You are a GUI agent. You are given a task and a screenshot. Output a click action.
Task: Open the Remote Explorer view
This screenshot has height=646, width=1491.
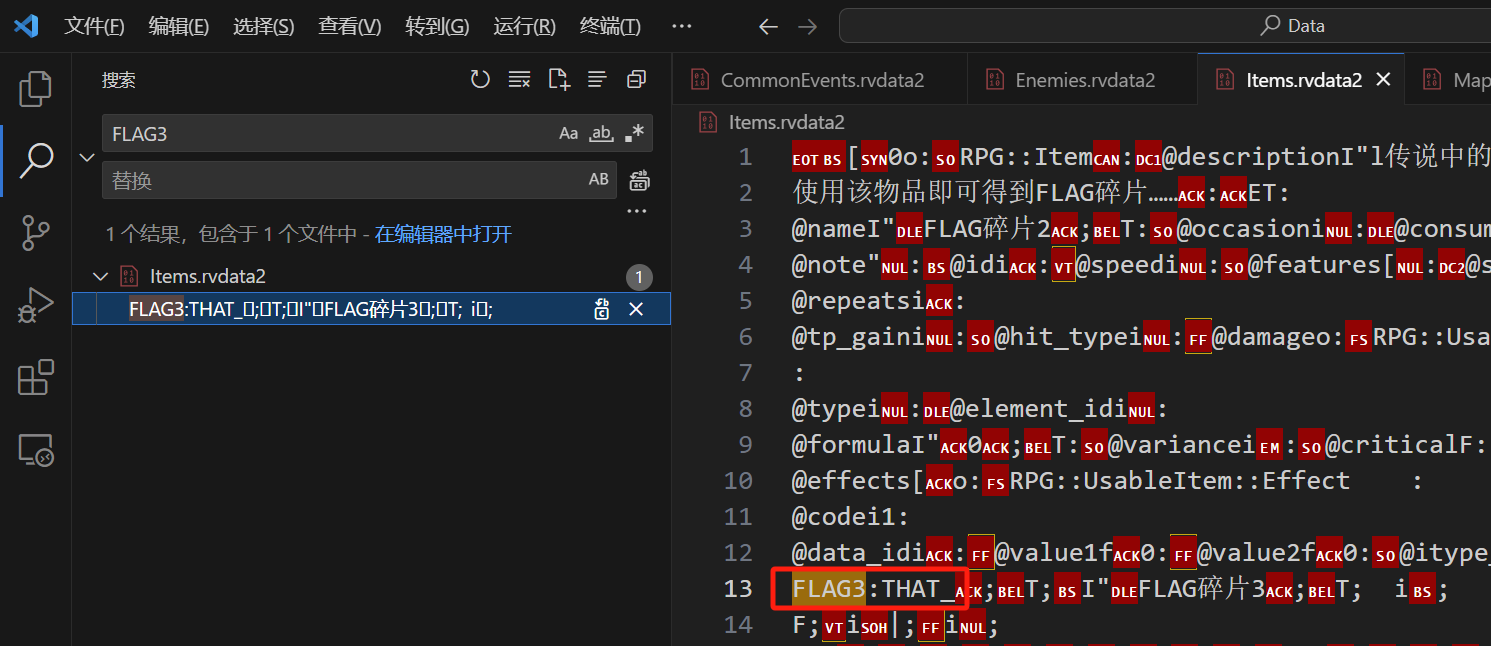(x=36, y=451)
